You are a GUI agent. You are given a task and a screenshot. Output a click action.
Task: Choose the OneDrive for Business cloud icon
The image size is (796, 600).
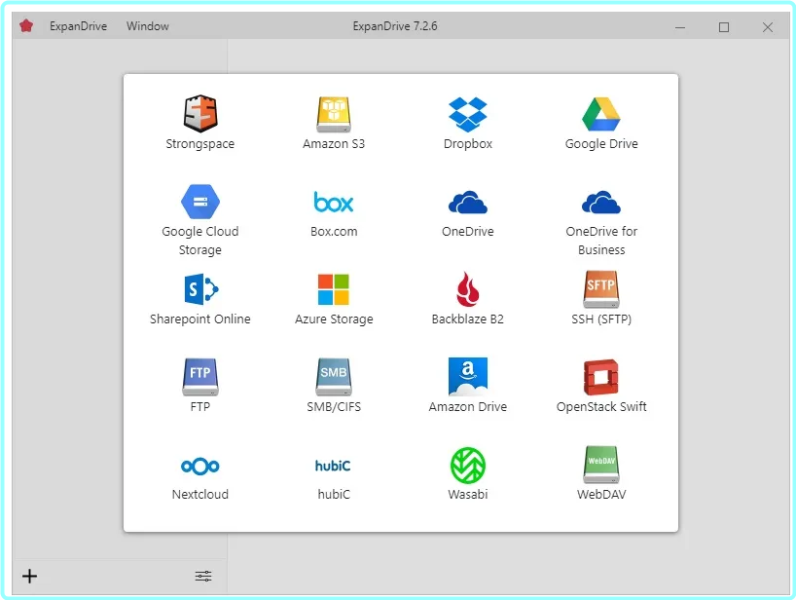click(x=601, y=202)
